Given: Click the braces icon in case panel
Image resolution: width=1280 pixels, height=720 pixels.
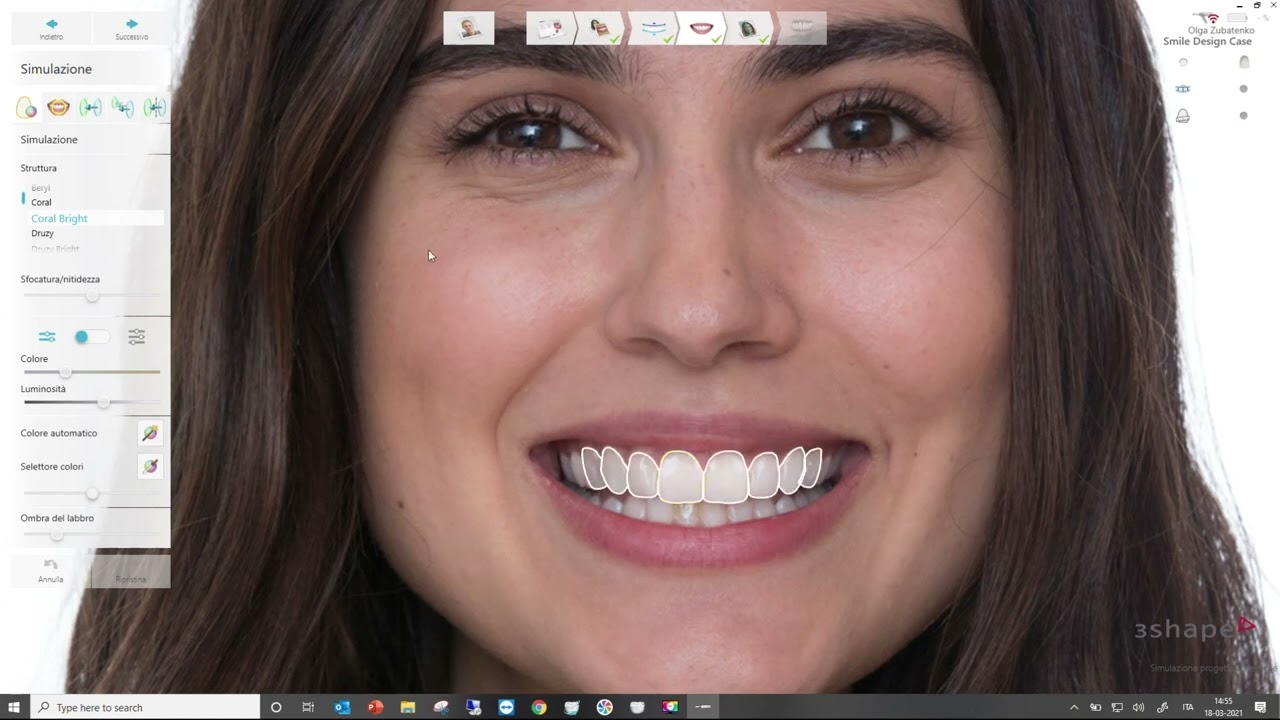Looking at the screenshot, I should 1183,89.
